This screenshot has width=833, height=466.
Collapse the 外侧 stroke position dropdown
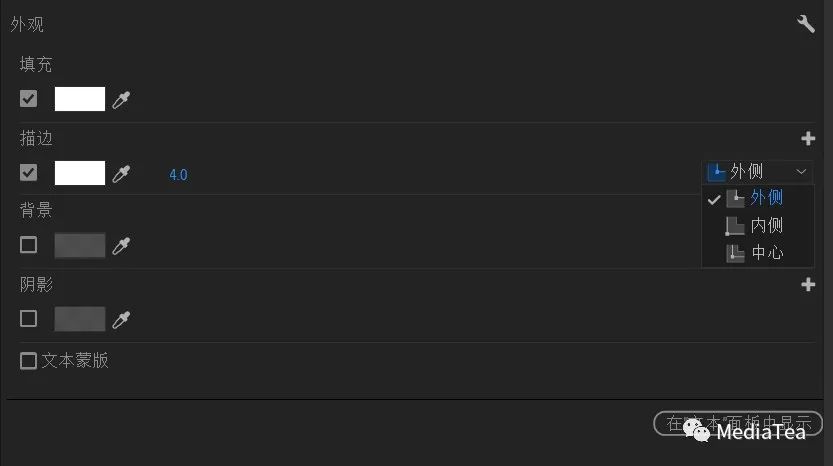758,172
